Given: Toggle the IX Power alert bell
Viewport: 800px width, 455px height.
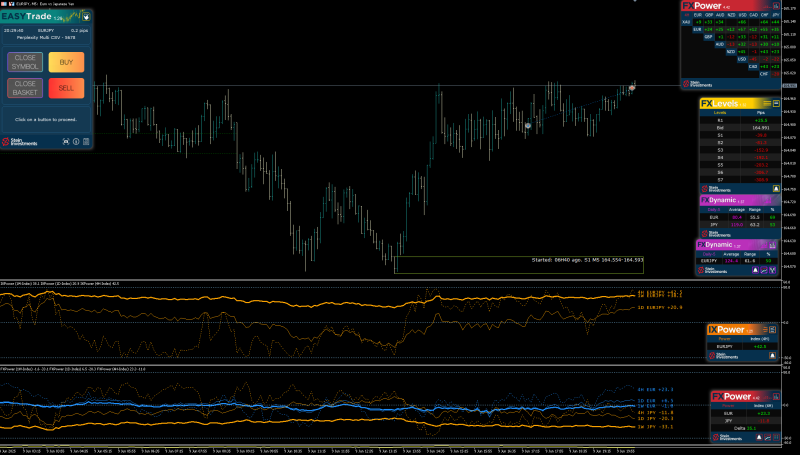Looking at the screenshot, I should coord(772,356).
